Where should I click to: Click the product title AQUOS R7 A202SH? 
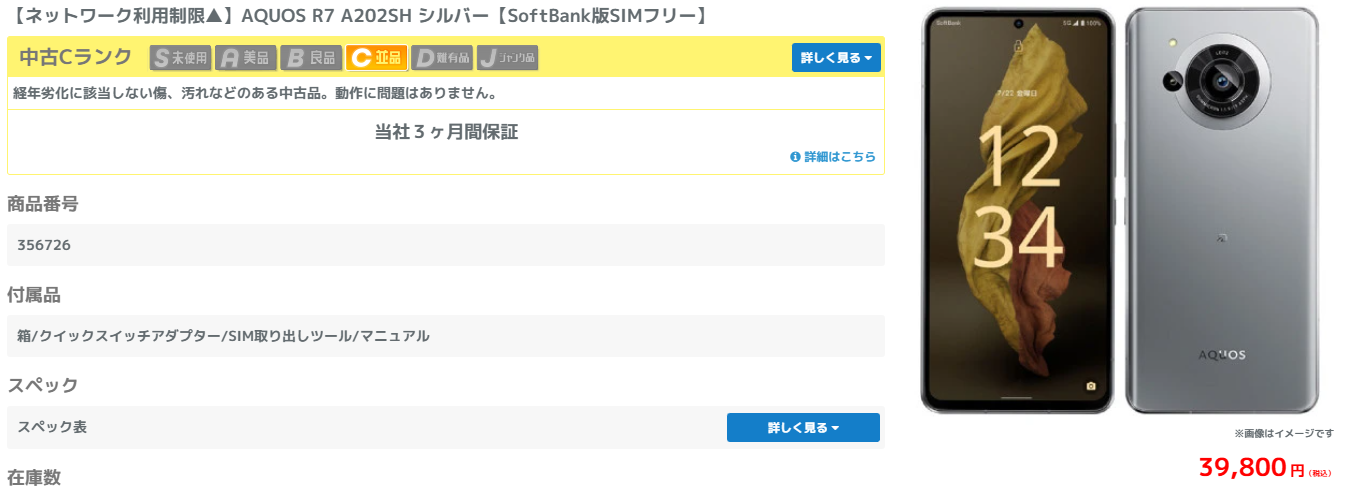click(x=359, y=15)
